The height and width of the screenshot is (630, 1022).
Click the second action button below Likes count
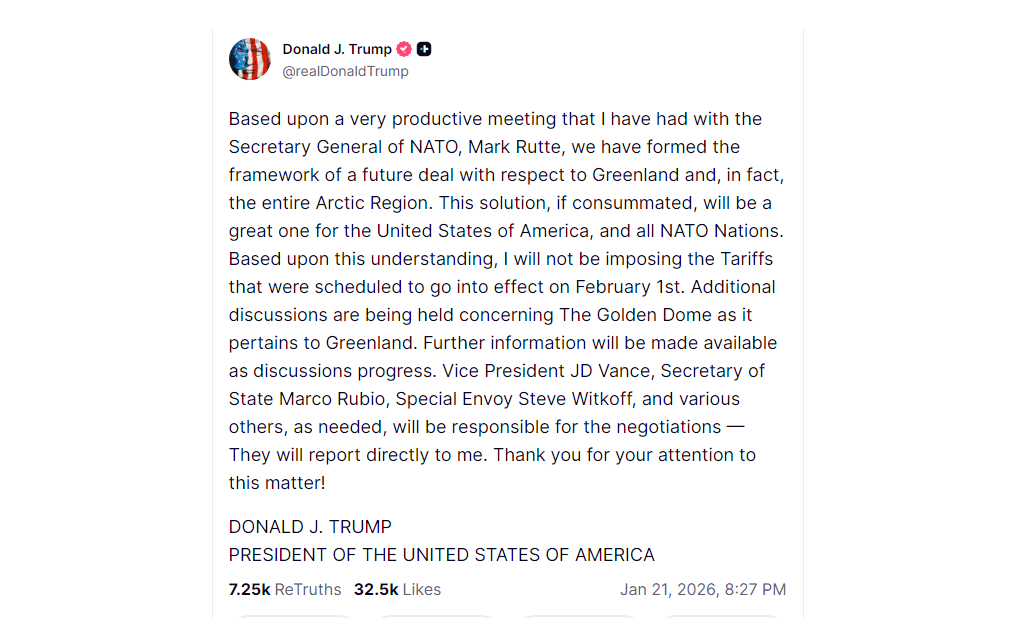[436, 622]
